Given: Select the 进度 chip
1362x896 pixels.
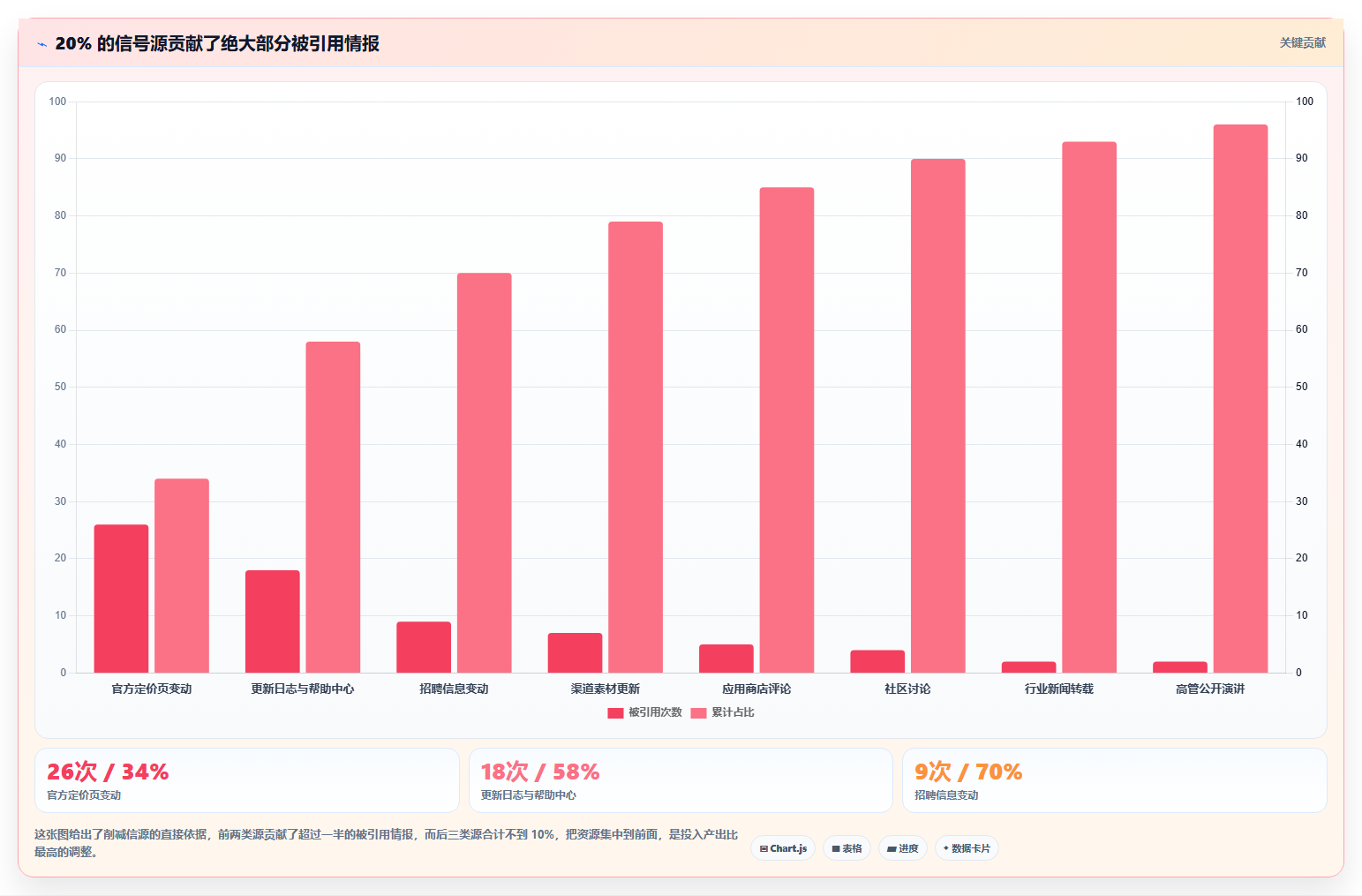Looking at the screenshot, I should pyautogui.click(x=903, y=848).
